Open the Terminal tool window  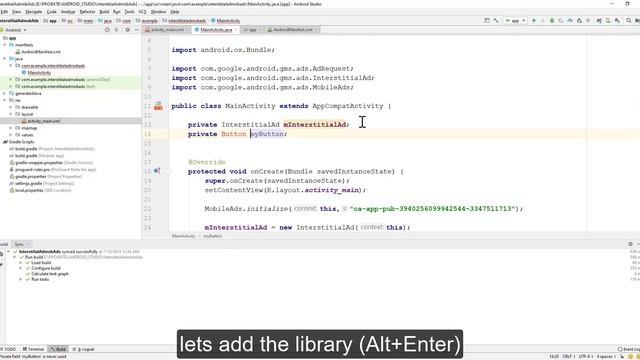[33, 349]
